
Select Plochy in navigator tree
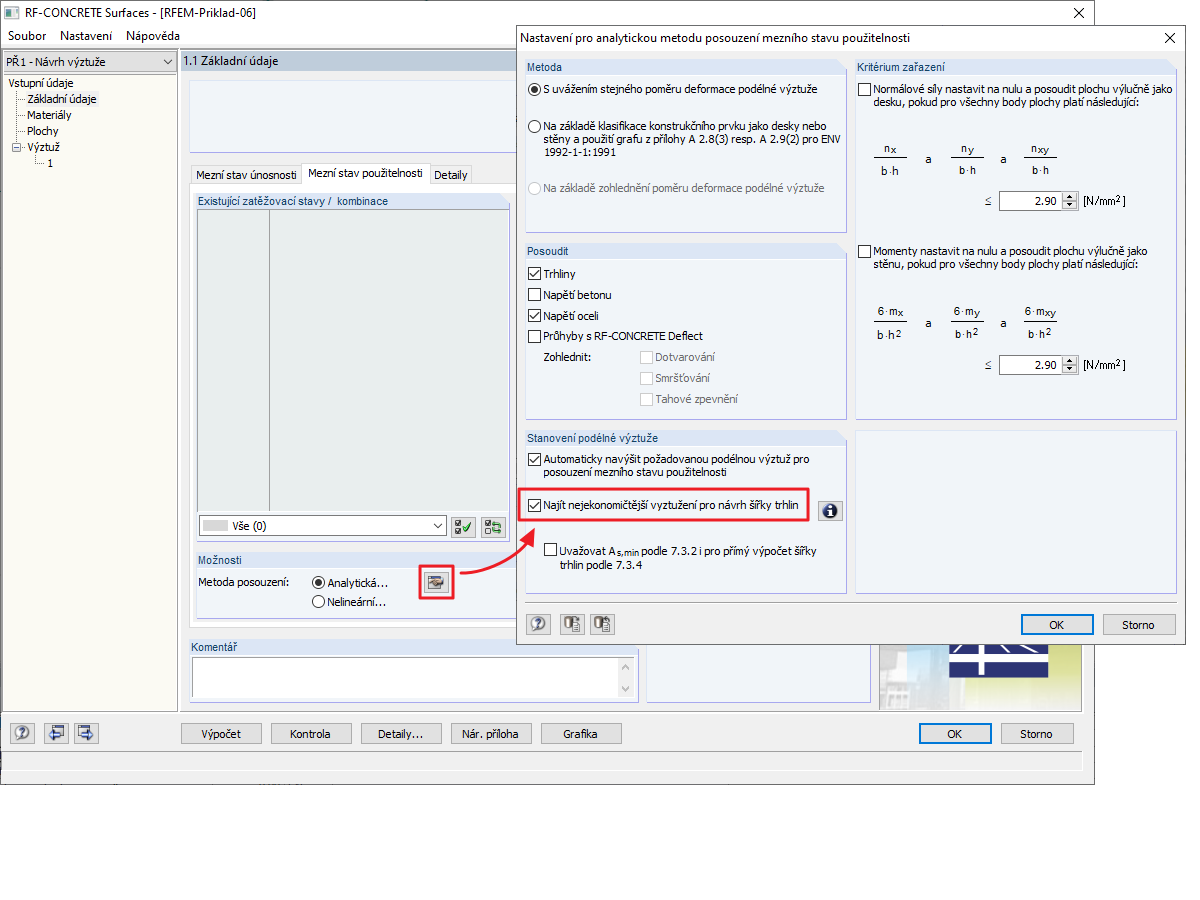[43, 131]
